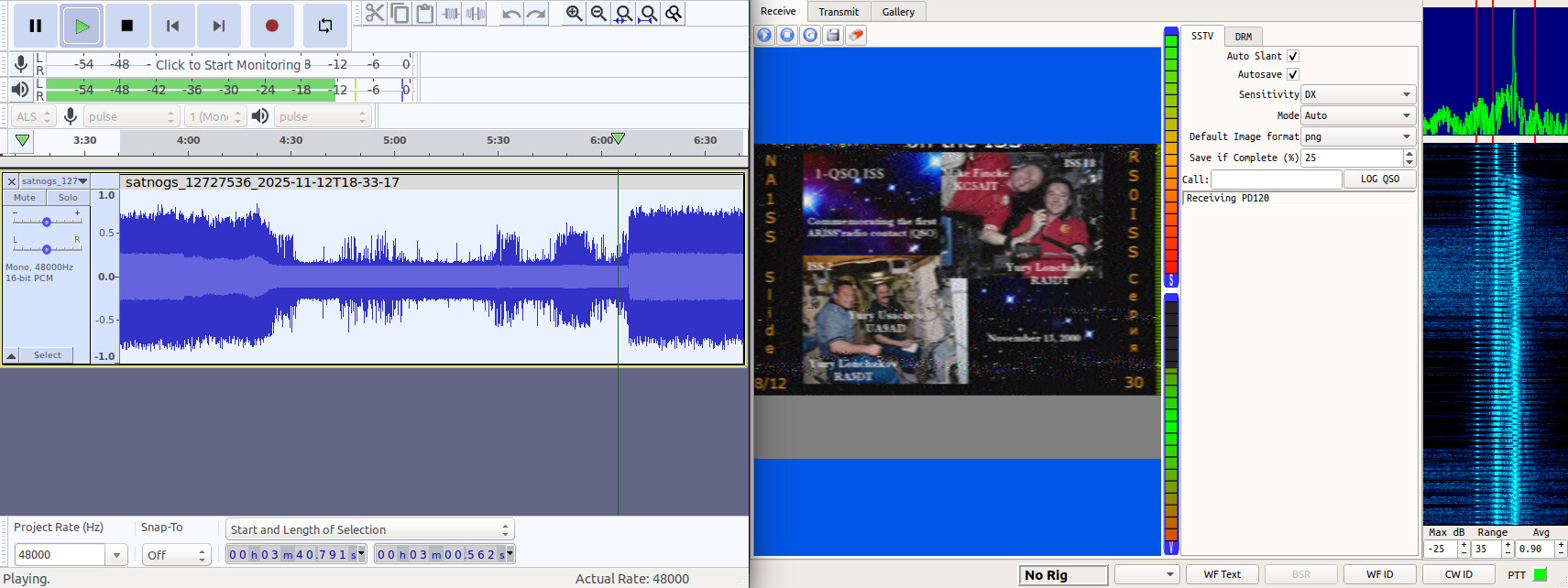
Task: Switch to the Gallery tab
Action: [898, 12]
